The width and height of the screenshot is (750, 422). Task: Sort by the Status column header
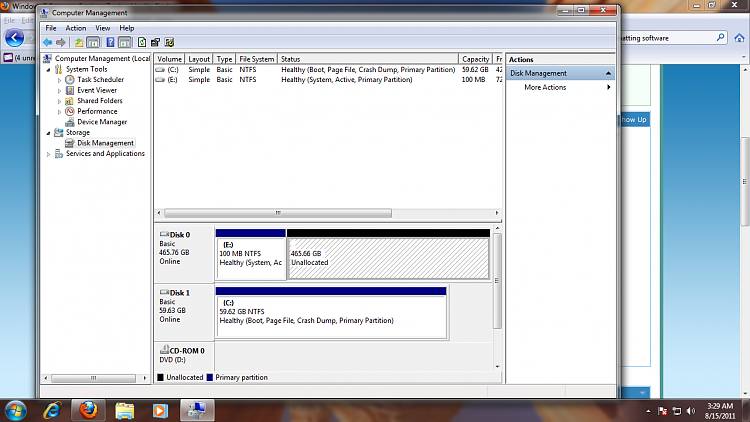point(368,59)
